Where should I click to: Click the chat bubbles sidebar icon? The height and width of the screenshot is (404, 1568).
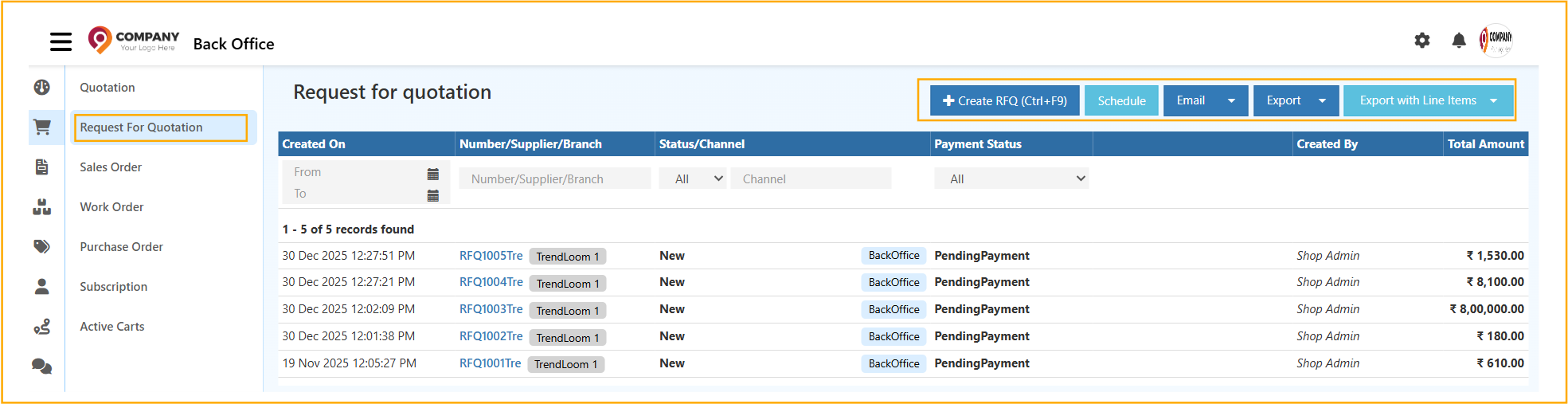click(42, 367)
